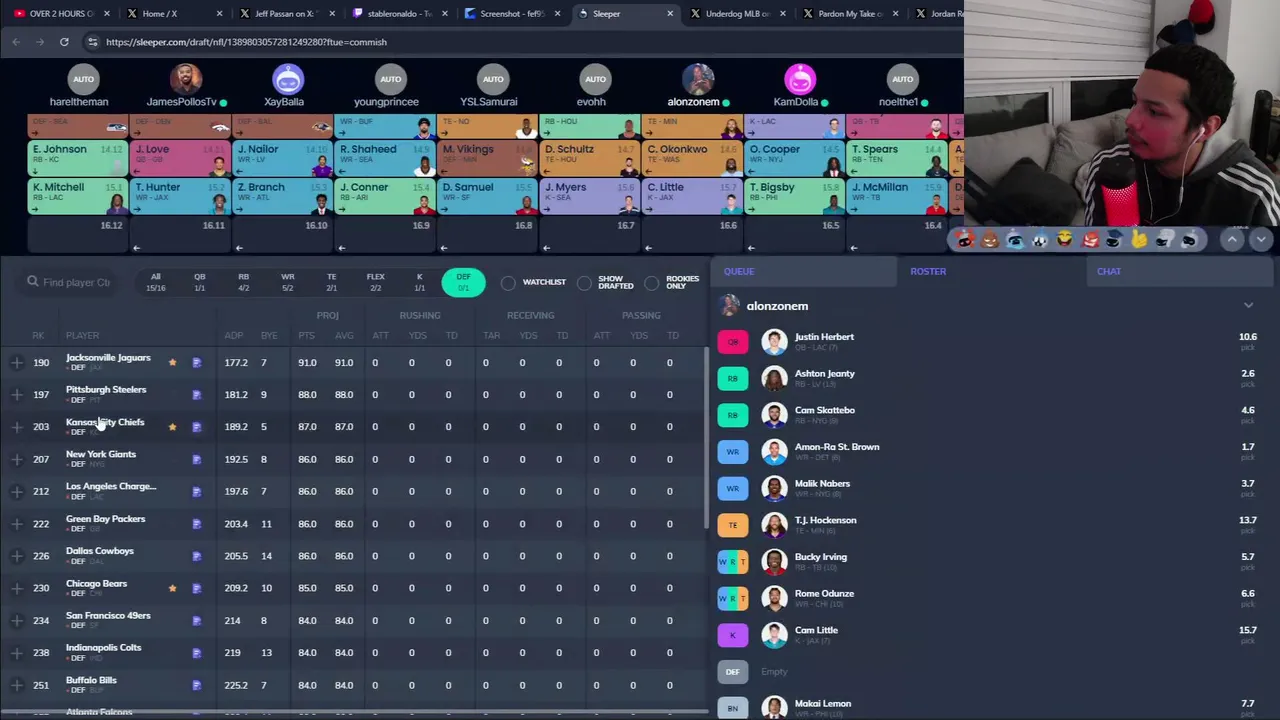
Task: Collapse emoji bar with up arrow
Action: tap(1232, 239)
